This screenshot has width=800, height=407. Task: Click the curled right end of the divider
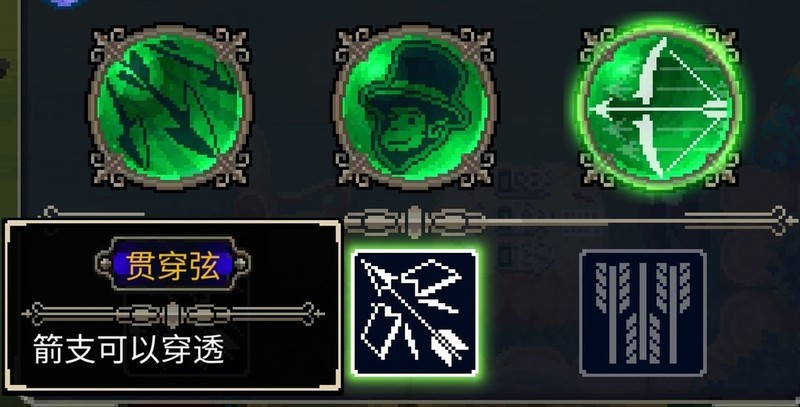(x=780, y=220)
